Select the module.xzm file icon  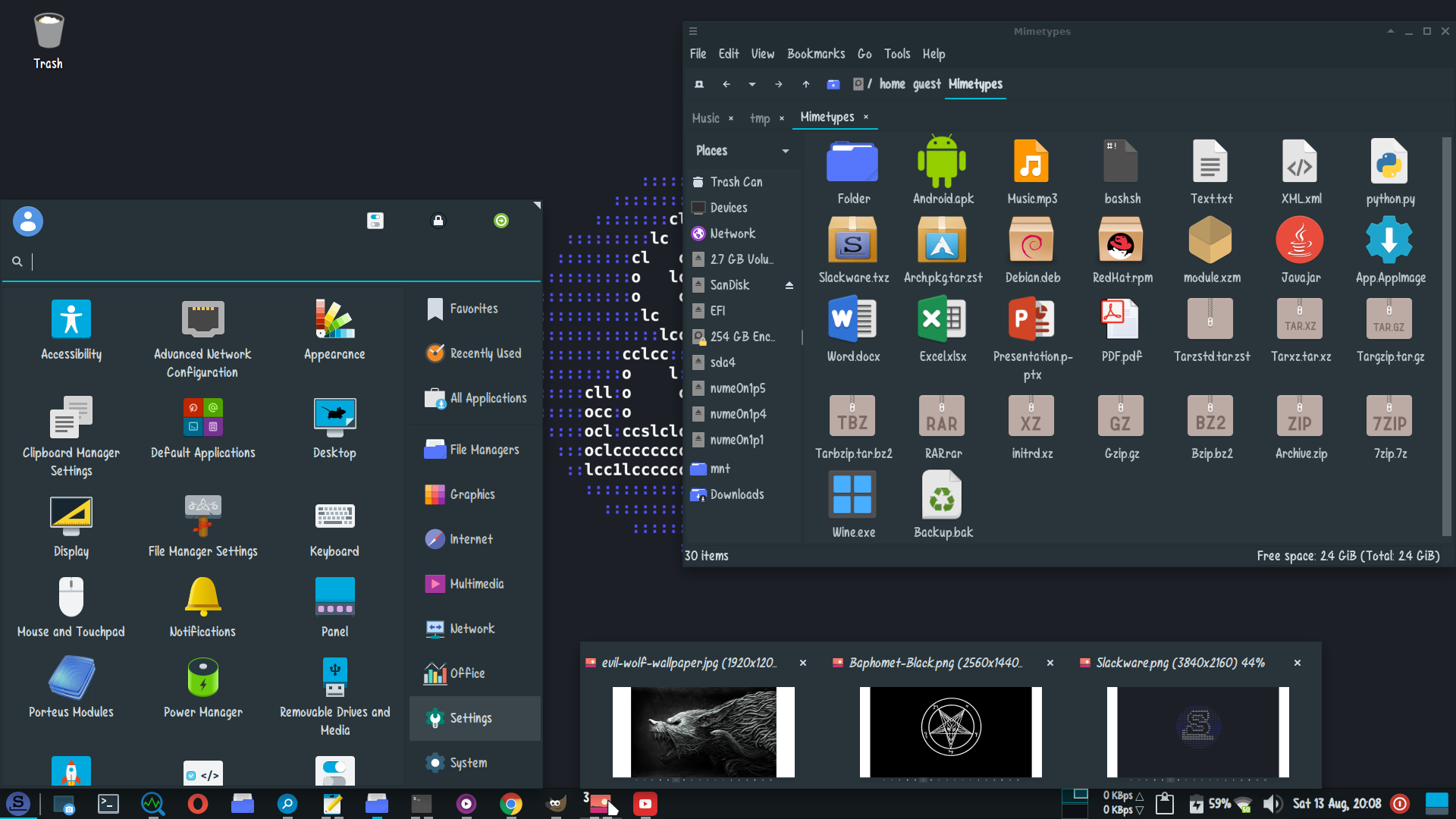(1210, 240)
